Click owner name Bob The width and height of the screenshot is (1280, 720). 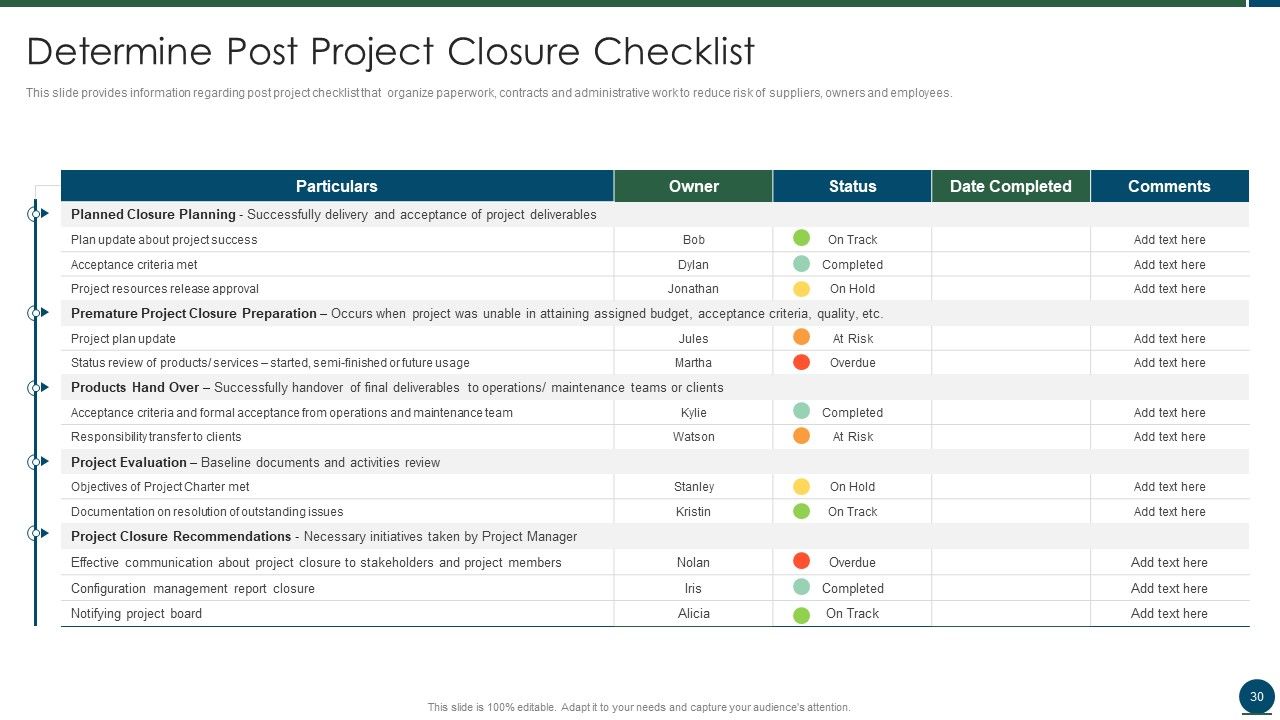pos(694,240)
